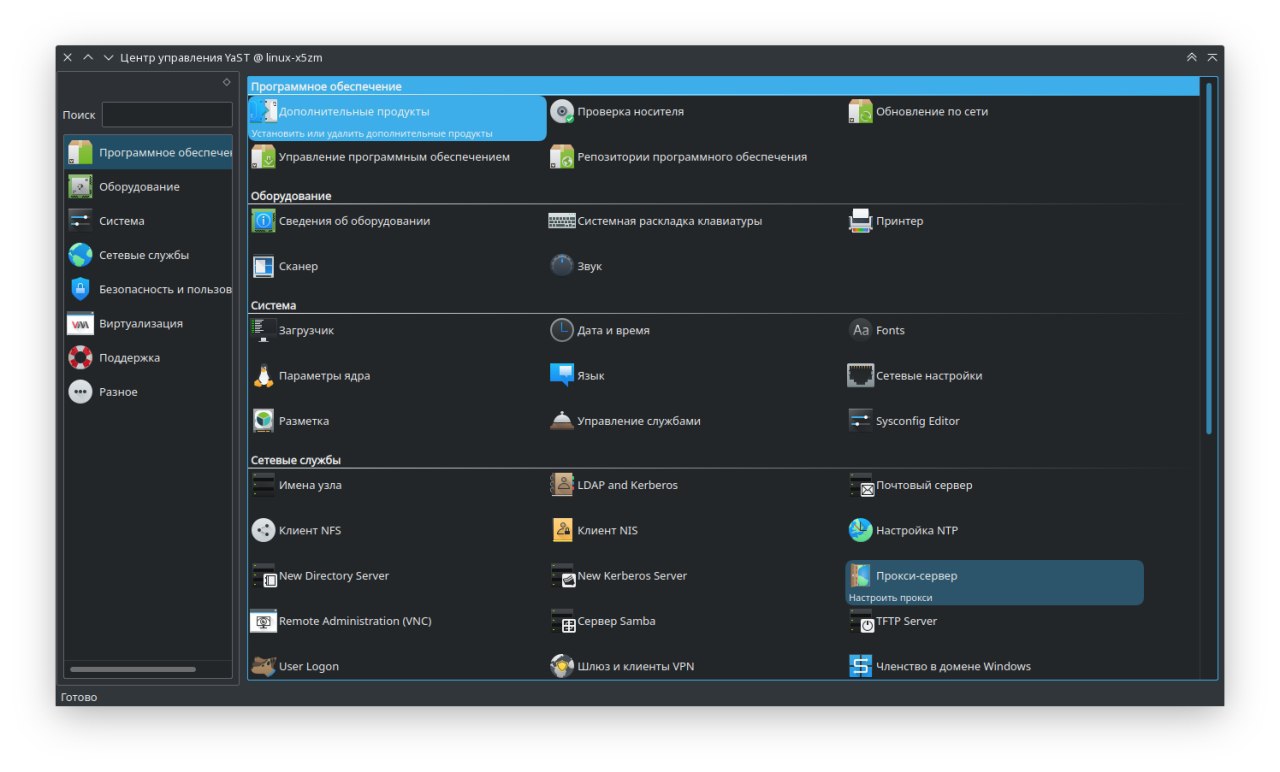Open Разметка partitioner icon

pos(263,421)
